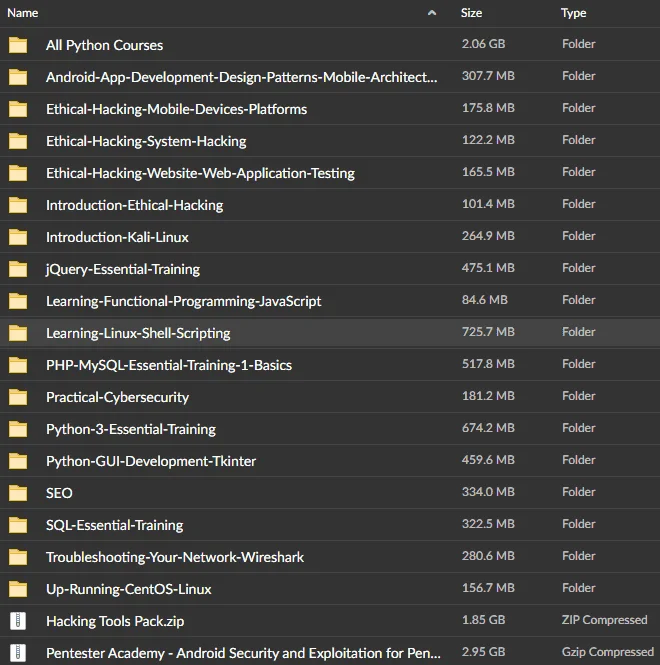This screenshot has height=665, width=660.
Task: Select the Learning-Linux-Shell-Scripting folder icon
Action: 18,333
